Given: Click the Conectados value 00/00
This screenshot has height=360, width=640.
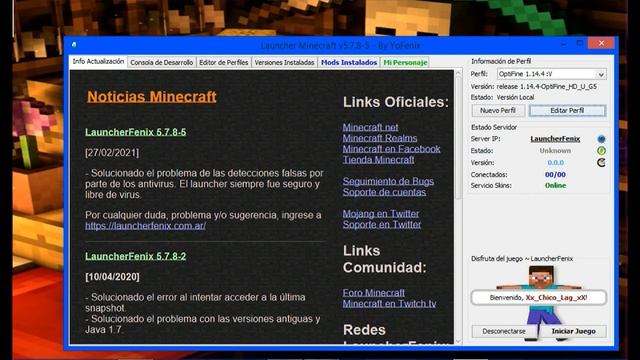Looking at the screenshot, I should [x=555, y=175].
